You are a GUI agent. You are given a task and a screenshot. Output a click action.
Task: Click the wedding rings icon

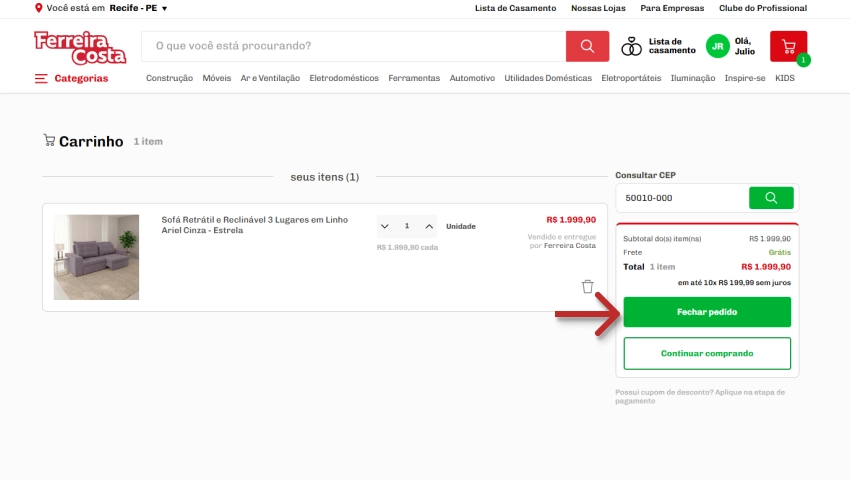click(631, 46)
